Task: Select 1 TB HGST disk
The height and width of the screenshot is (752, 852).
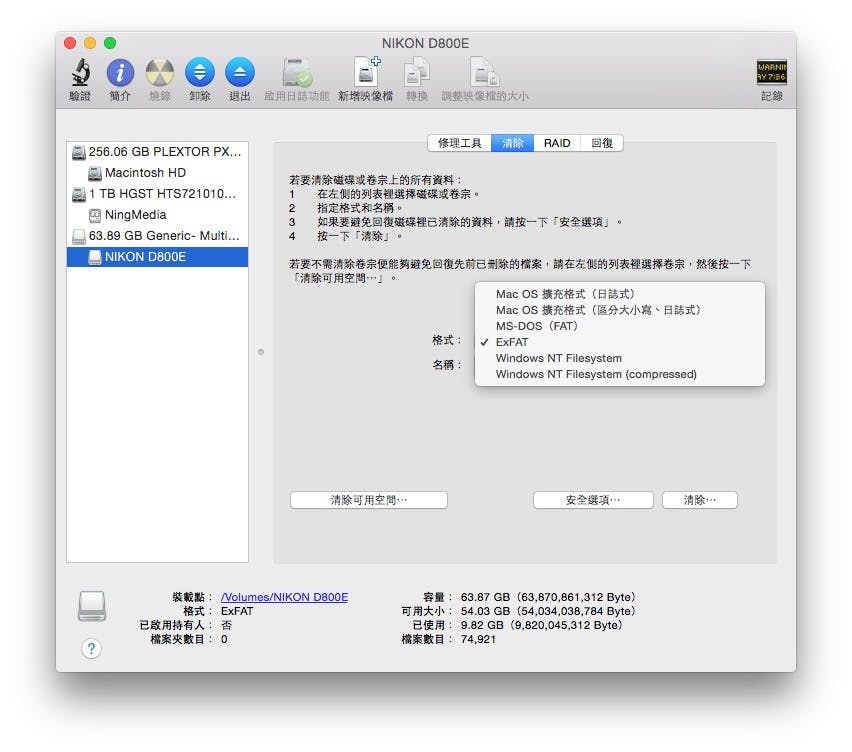Action: pos(158,193)
